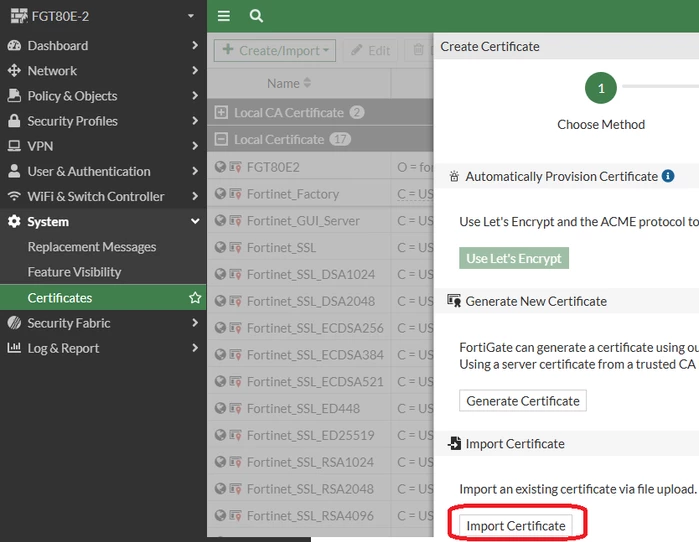
Task: Select the Fortinet_SSL_ECDSA521 row
Action: click(x=320, y=382)
